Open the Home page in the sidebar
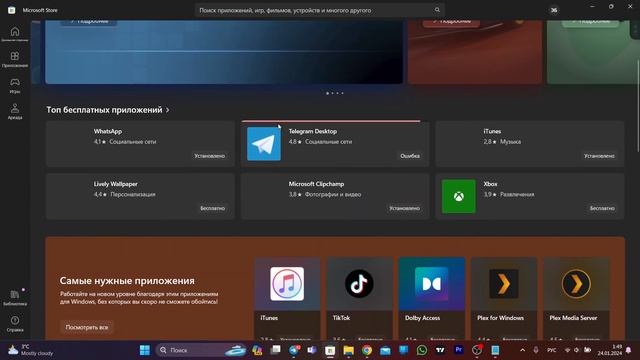640x360 pixels. [15, 34]
